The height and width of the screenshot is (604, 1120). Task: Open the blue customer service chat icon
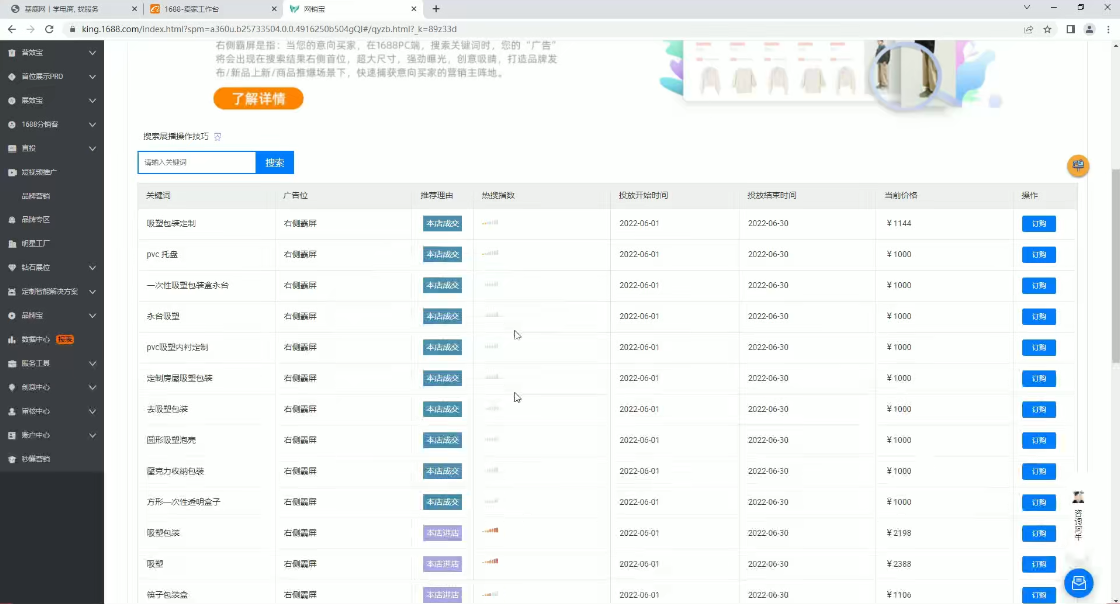[x=1078, y=581]
